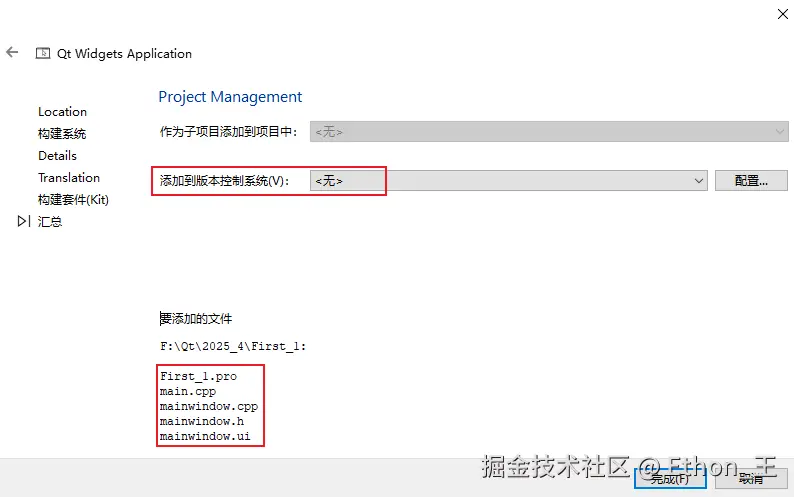794x497 pixels.
Task: Go back with the left arrow icon
Action: pos(12,52)
